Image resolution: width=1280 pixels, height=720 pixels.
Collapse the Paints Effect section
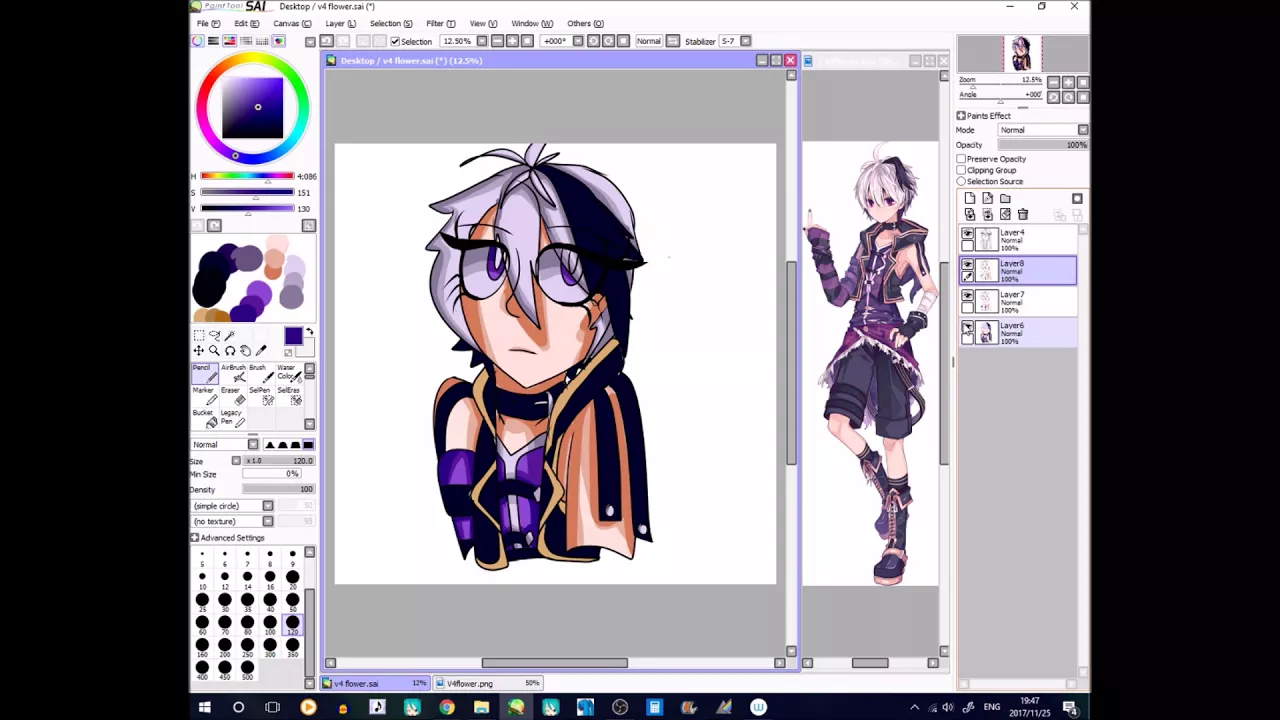(x=961, y=116)
